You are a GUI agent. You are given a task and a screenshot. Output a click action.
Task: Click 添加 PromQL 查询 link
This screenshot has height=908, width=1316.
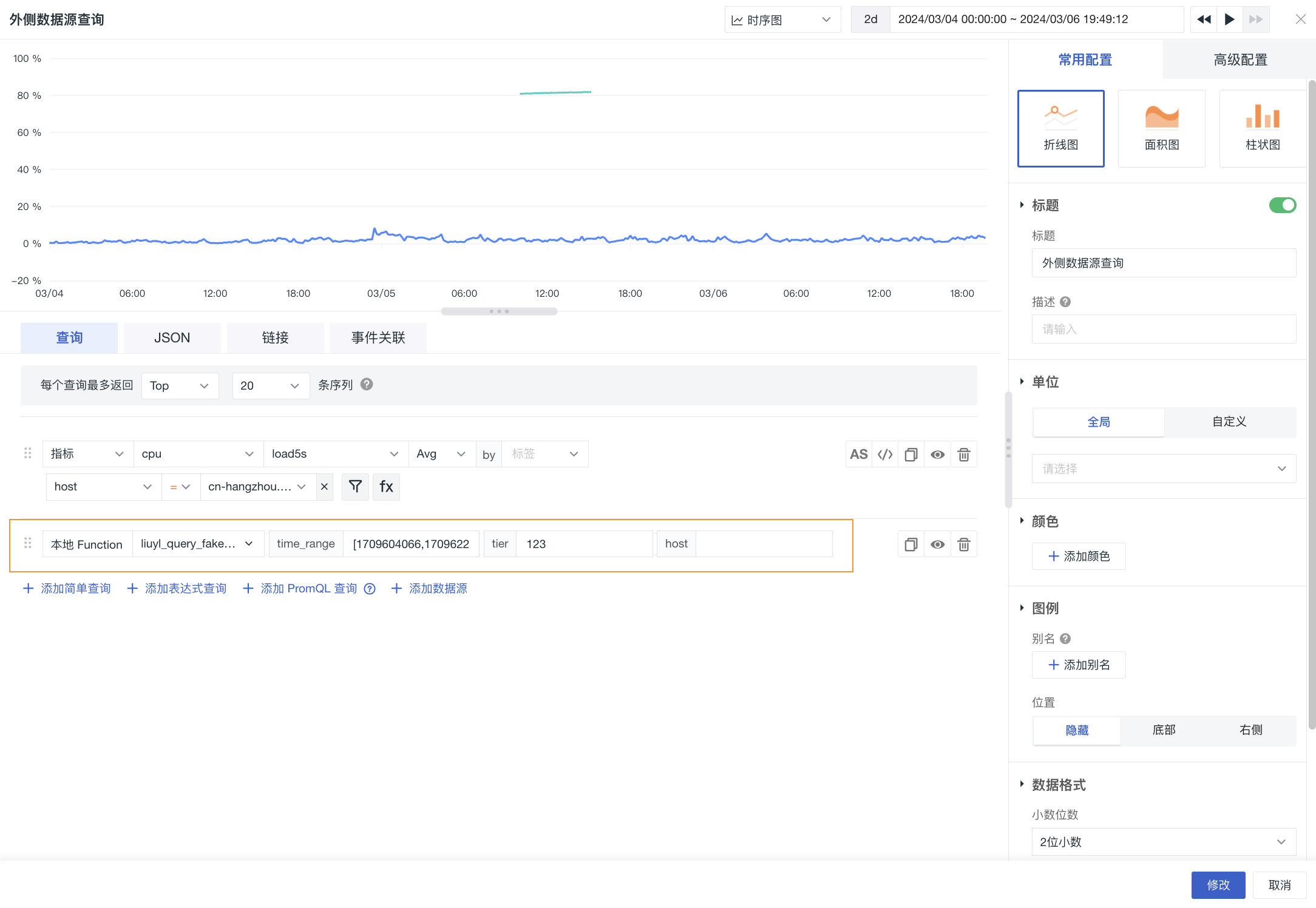[x=300, y=589]
